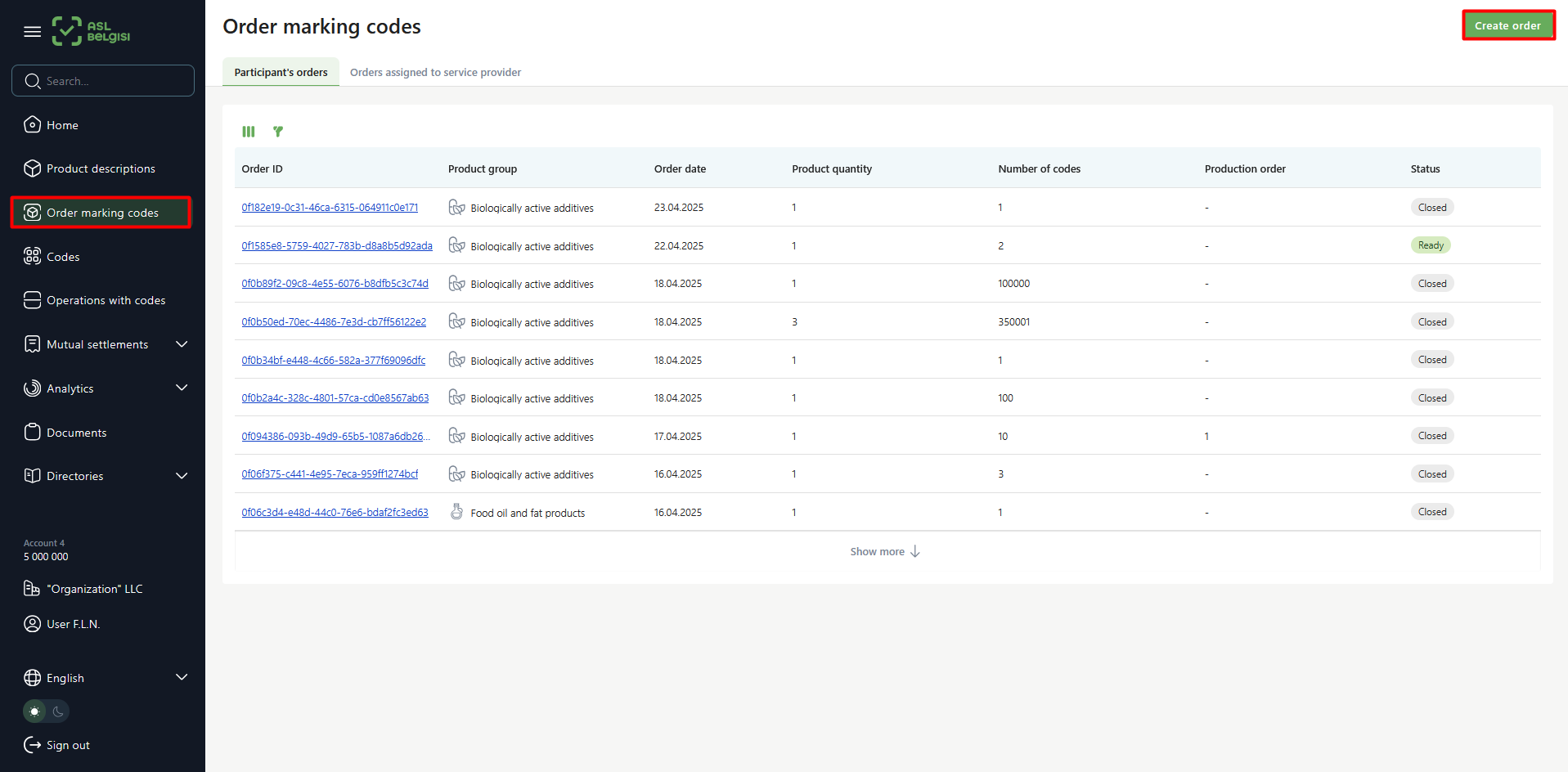Open the English language dropdown arrow
Viewport: 1568px width, 772px height.
[x=182, y=677]
